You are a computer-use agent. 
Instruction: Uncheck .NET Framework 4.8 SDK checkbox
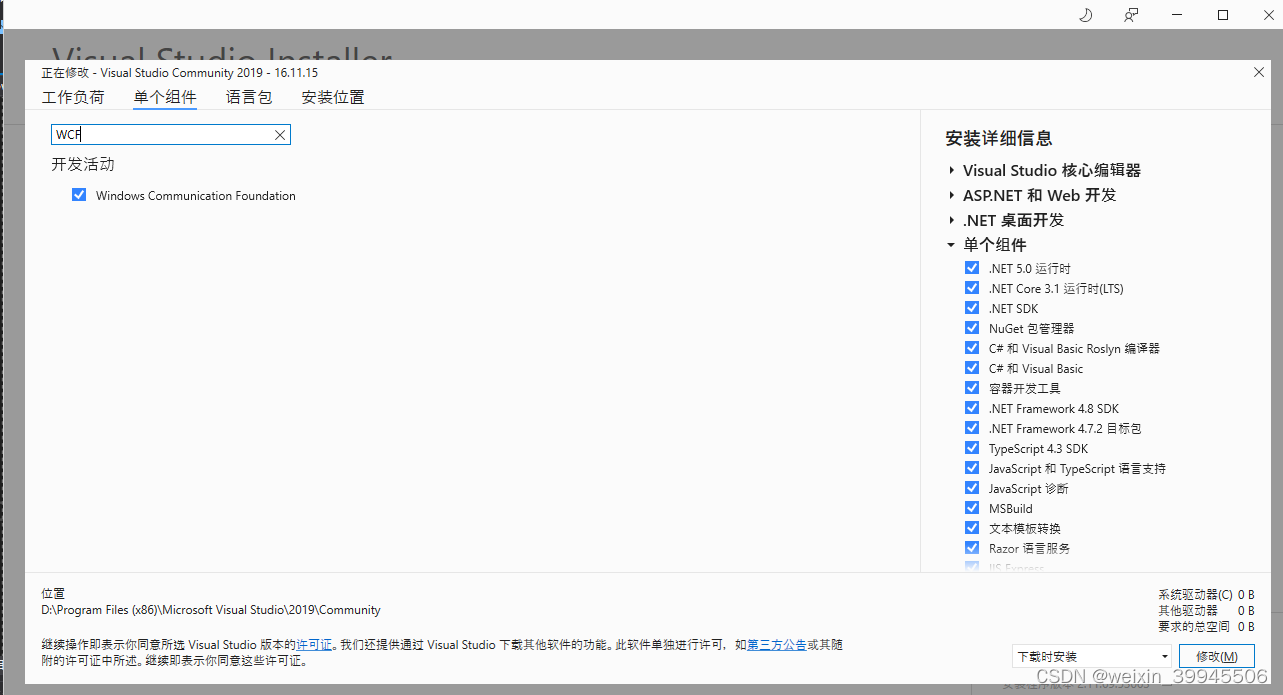[972, 408]
